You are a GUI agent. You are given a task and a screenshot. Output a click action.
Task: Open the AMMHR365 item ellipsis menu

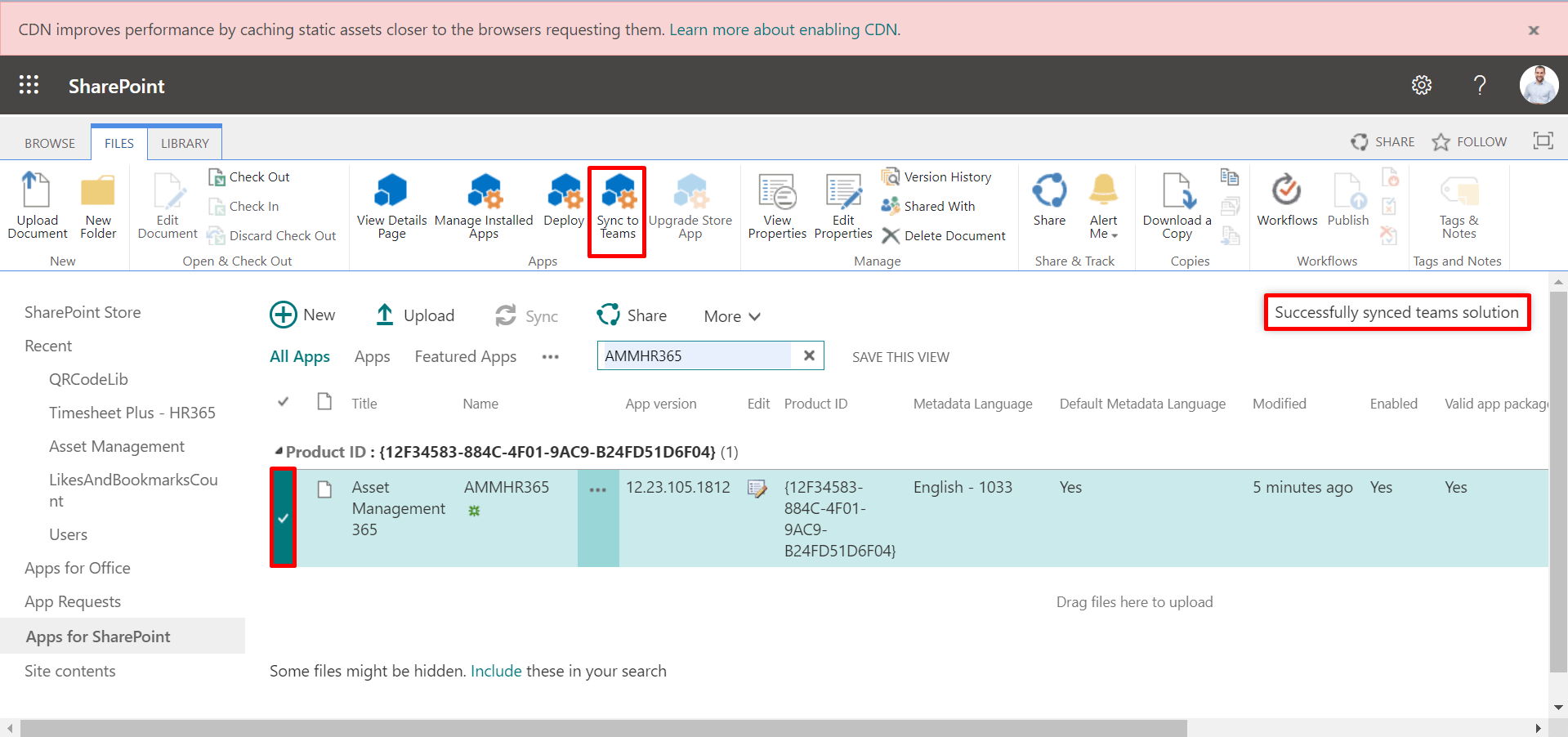(598, 489)
